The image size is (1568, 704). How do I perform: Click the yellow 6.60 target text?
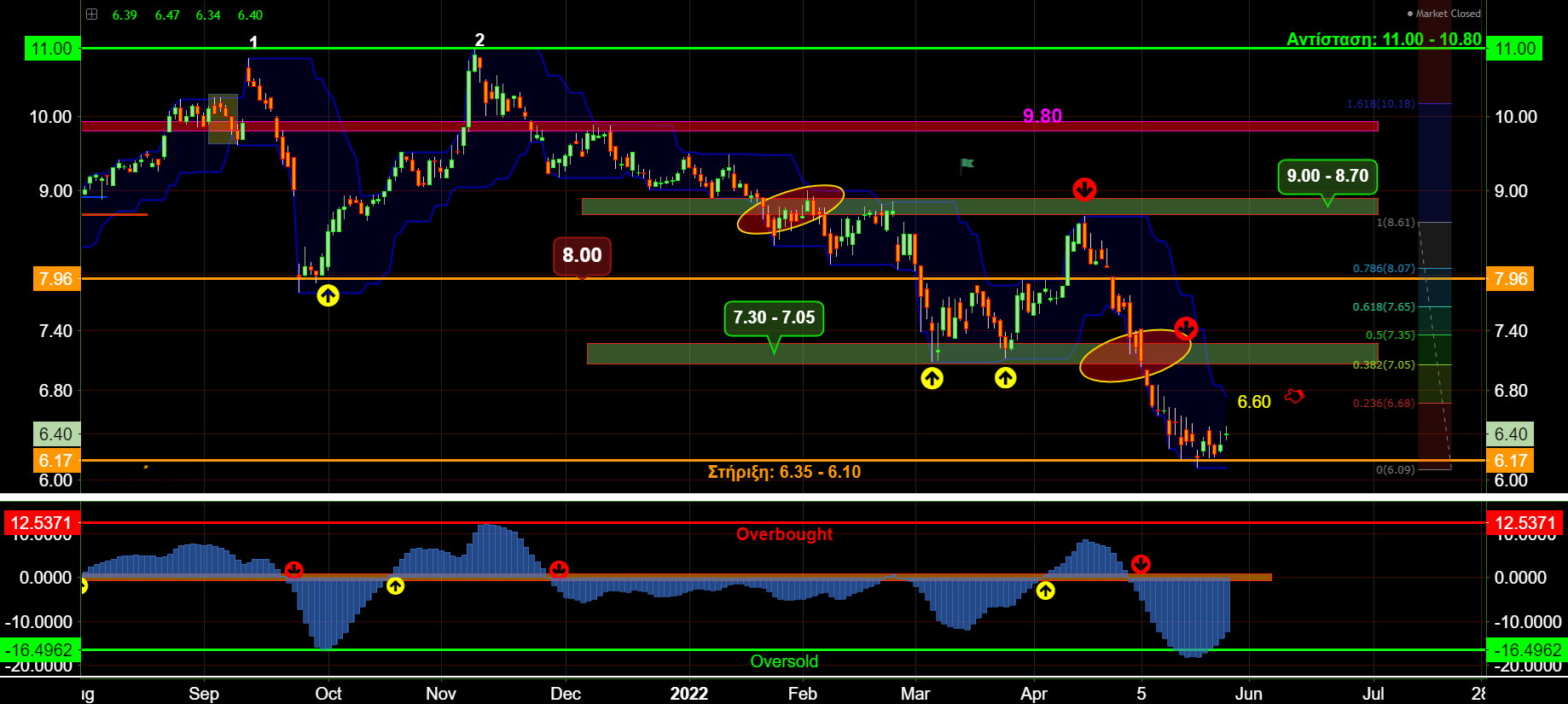pos(1254,402)
